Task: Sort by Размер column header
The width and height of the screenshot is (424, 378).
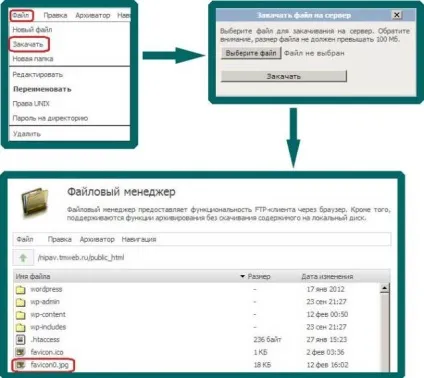Action: point(259,276)
